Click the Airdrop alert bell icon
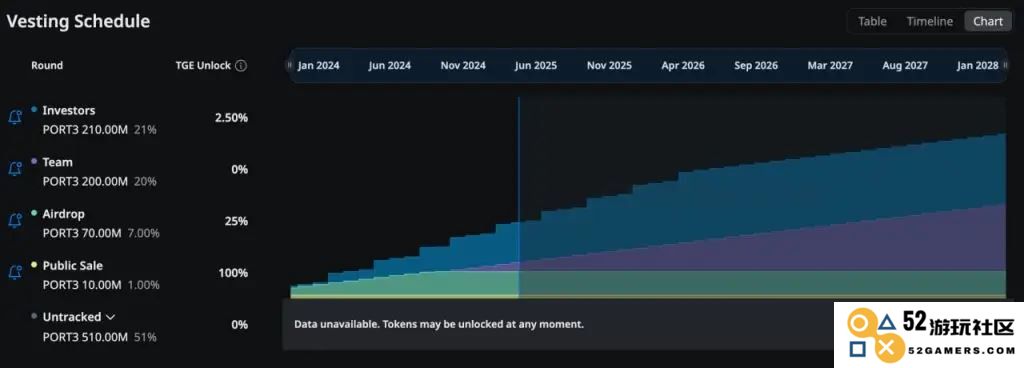This screenshot has width=1024, height=368. [x=15, y=221]
